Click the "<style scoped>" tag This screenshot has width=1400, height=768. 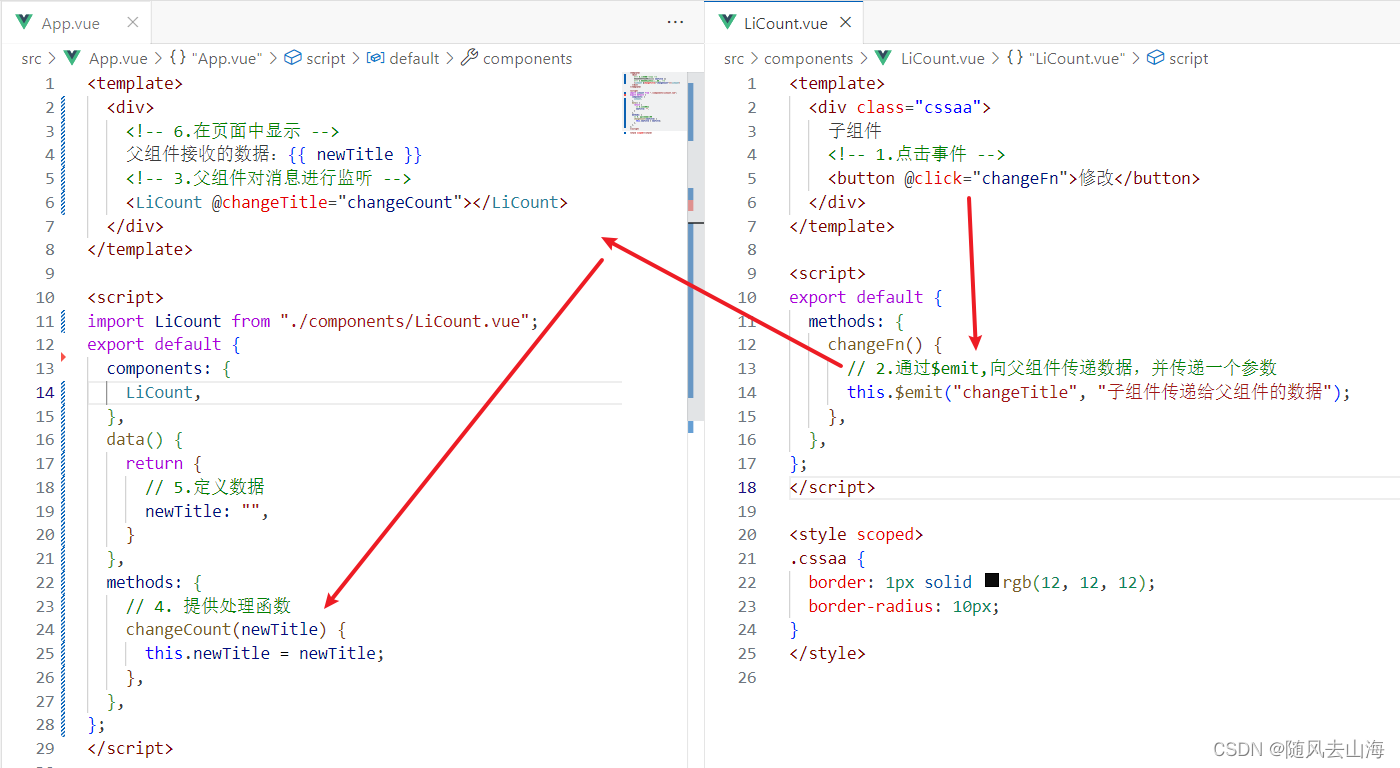point(856,535)
